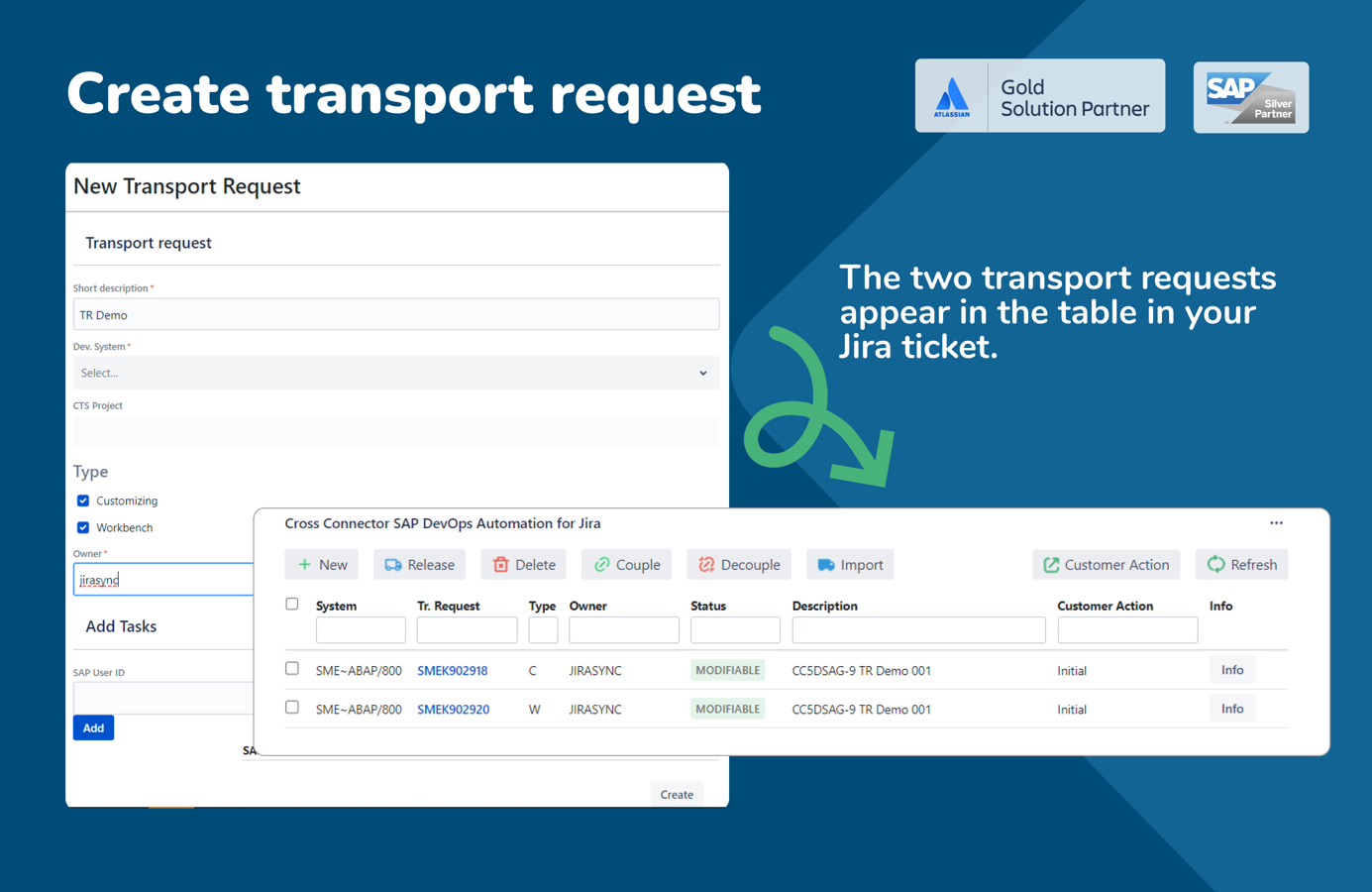The image size is (1372, 892).
Task: Click the Description filter input field
Action: point(918,629)
